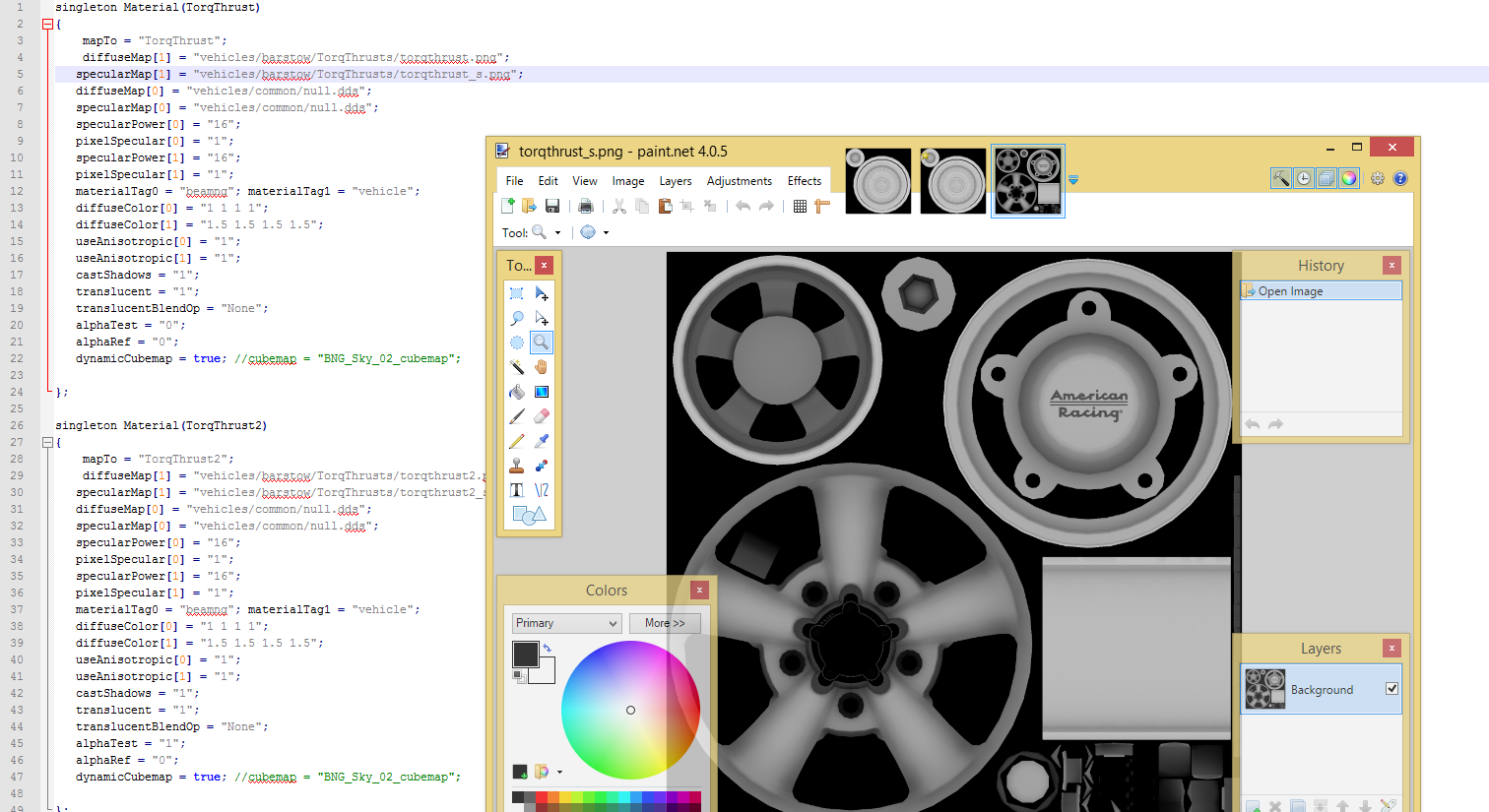Image resolution: width=1489 pixels, height=812 pixels.
Task: Open the Adjustments menu
Action: [x=740, y=181]
